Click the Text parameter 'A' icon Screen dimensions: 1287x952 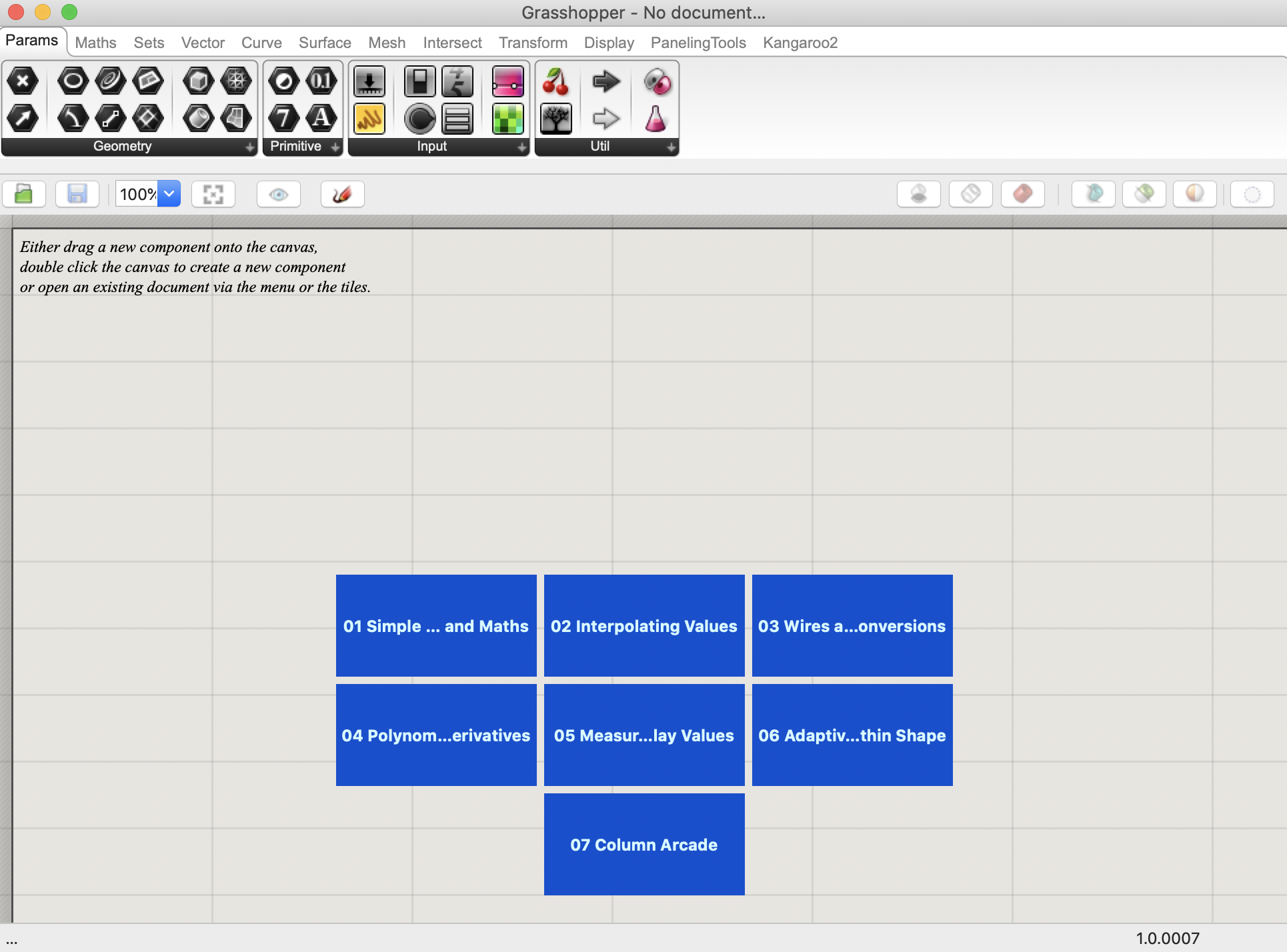tap(321, 119)
